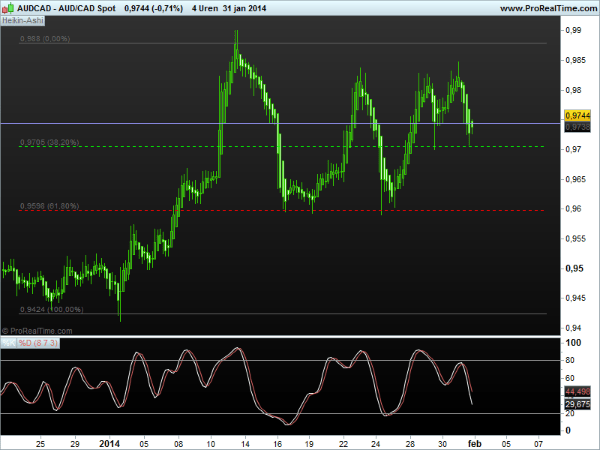Click the 0,9424 (100,00%) Fibonacci label
Image resolution: width=600 pixels, height=450 pixels.
pos(52,309)
